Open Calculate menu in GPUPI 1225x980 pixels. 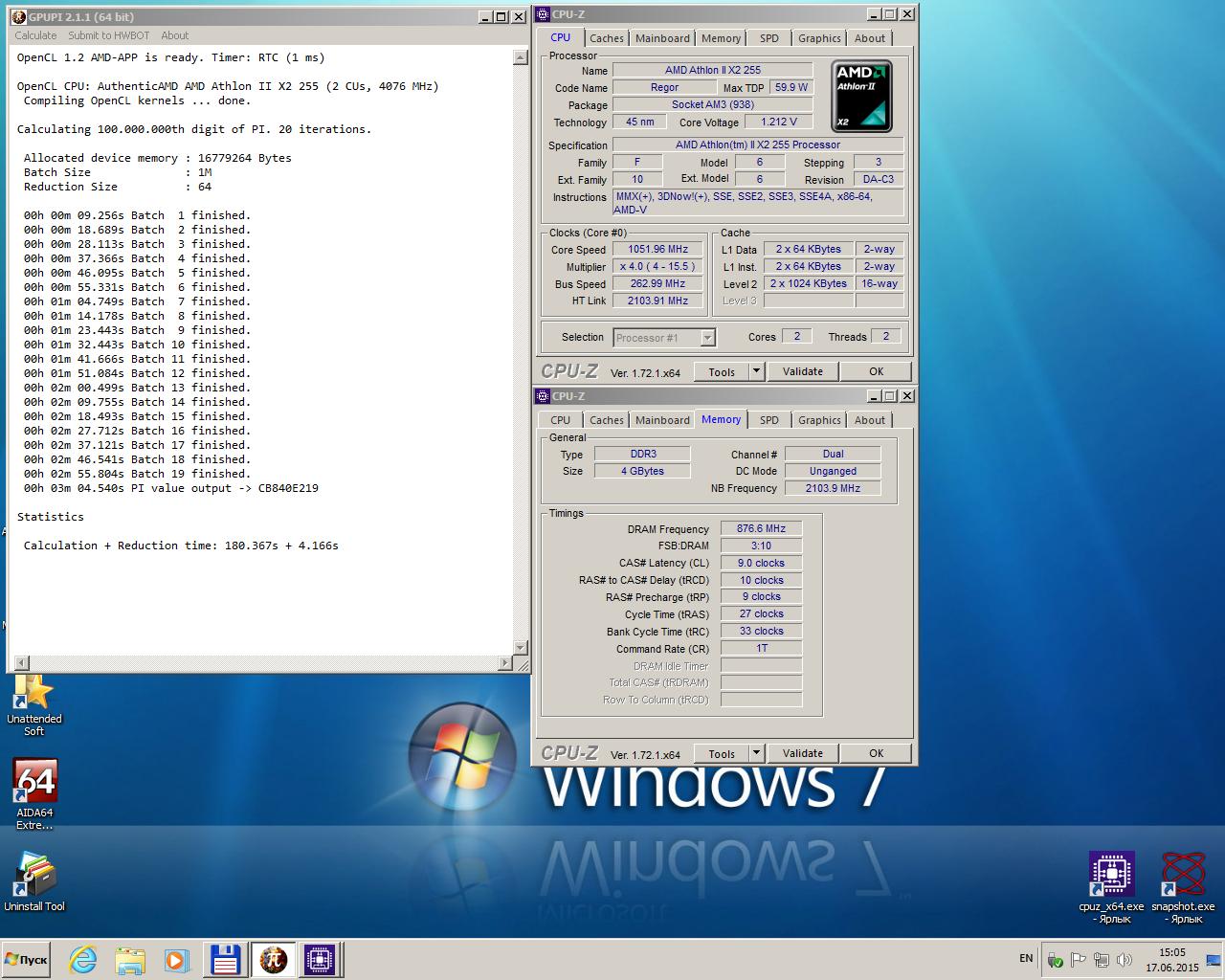point(35,35)
